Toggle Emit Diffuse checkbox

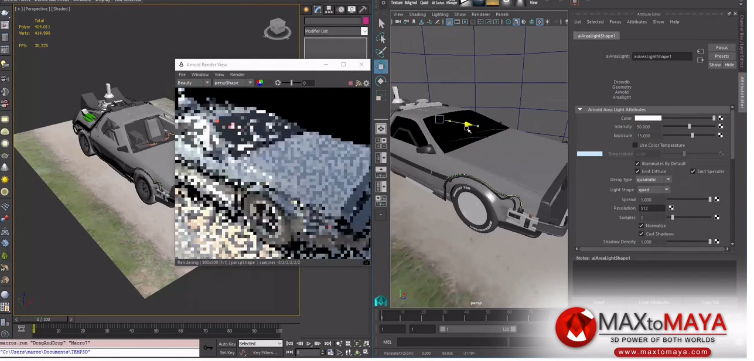coord(638,171)
